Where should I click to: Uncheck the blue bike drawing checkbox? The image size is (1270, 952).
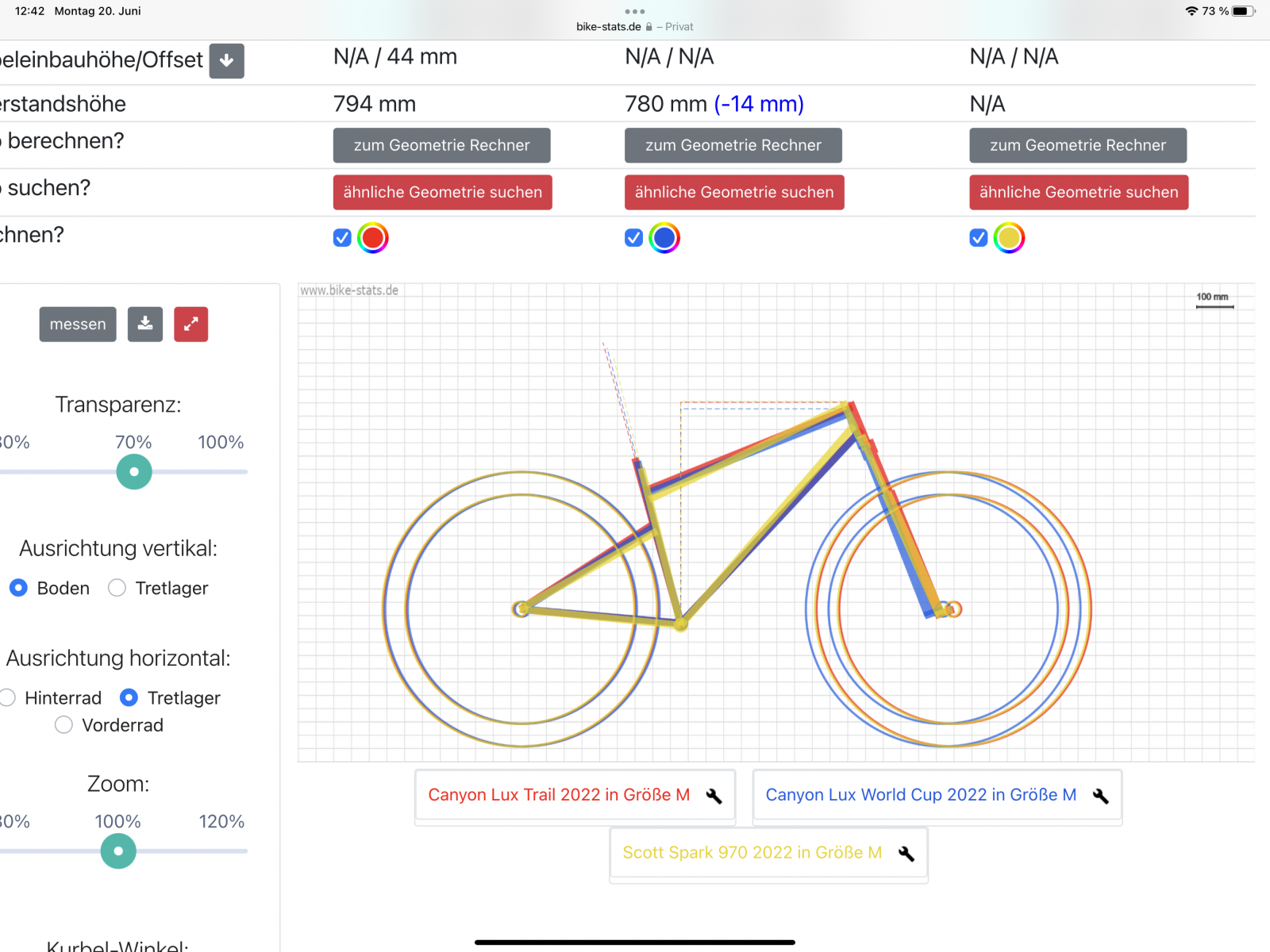point(633,238)
